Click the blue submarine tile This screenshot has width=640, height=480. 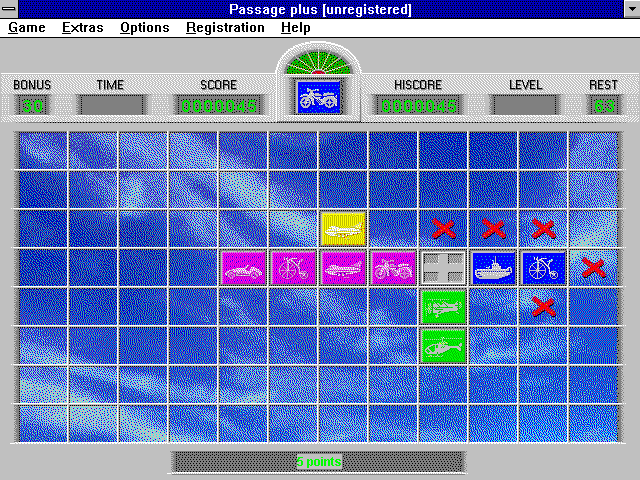click(x=493, y=267)
